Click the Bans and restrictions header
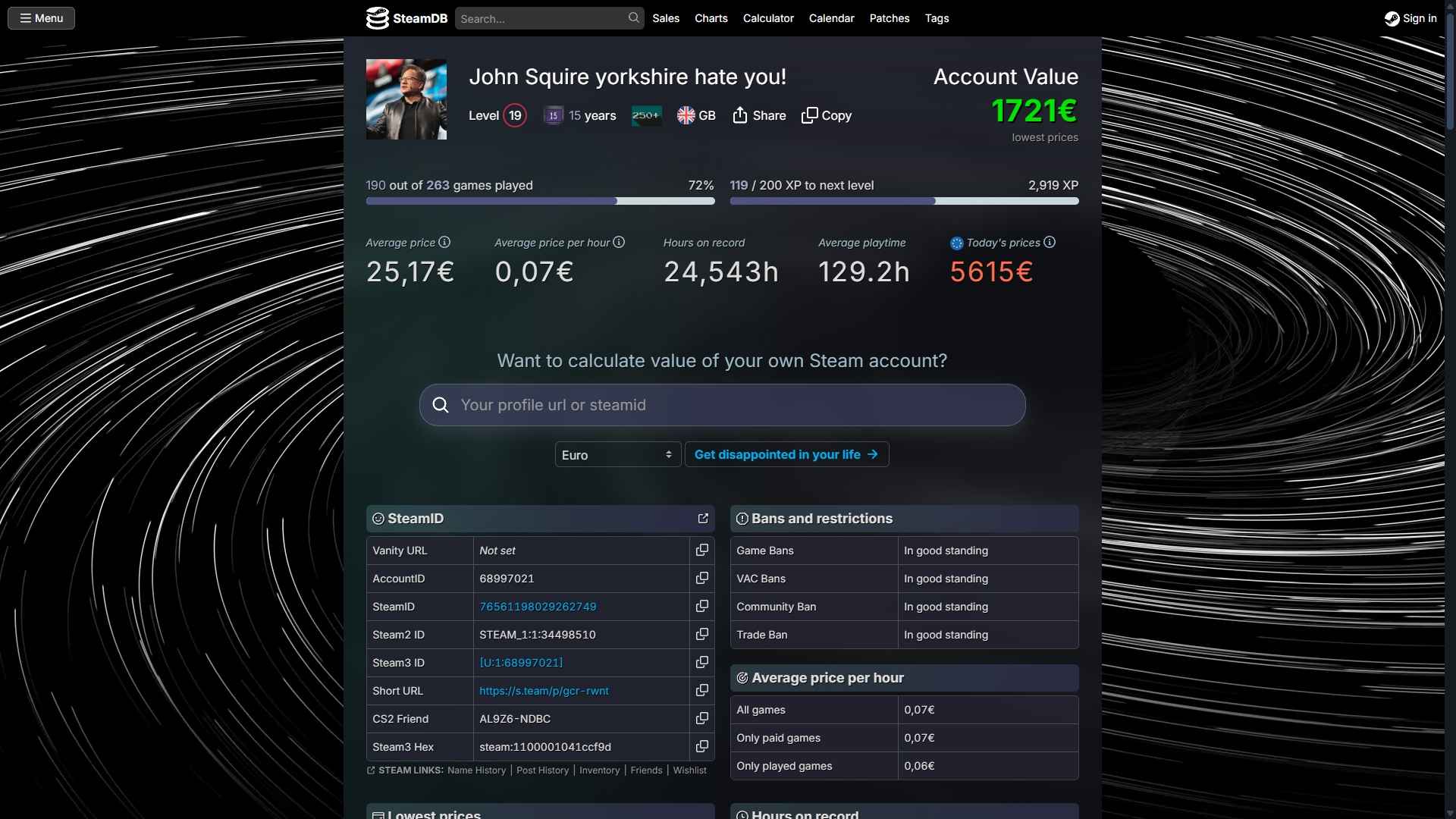 pyautogui.click(x=904, y=519)
